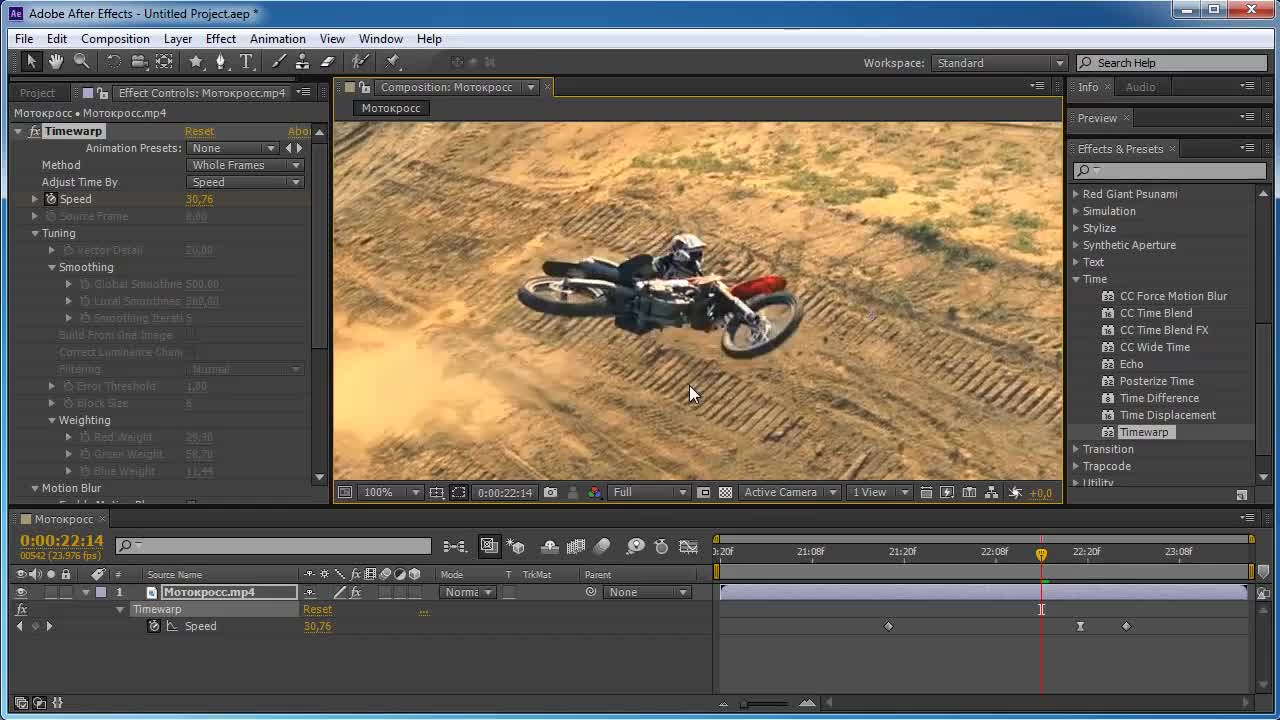Select the Echo effect
Image resolution: width=1280 pixels, height=720 pixels.
point(1131,364)
